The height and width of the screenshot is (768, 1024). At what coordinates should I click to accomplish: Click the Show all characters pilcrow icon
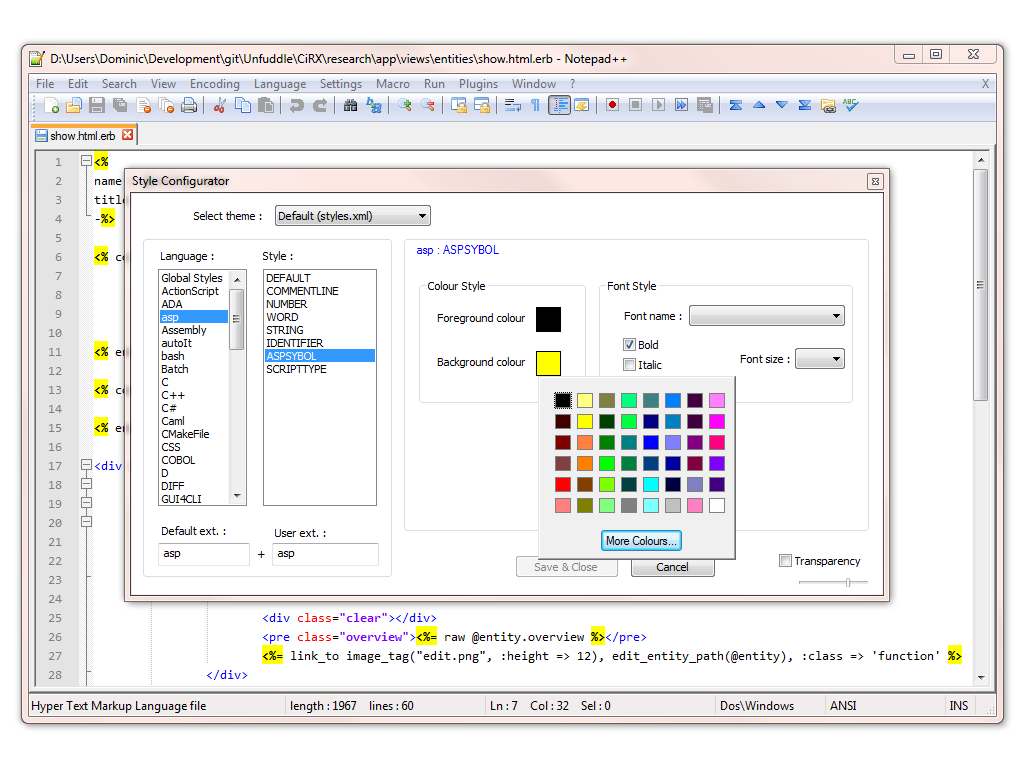536,105
